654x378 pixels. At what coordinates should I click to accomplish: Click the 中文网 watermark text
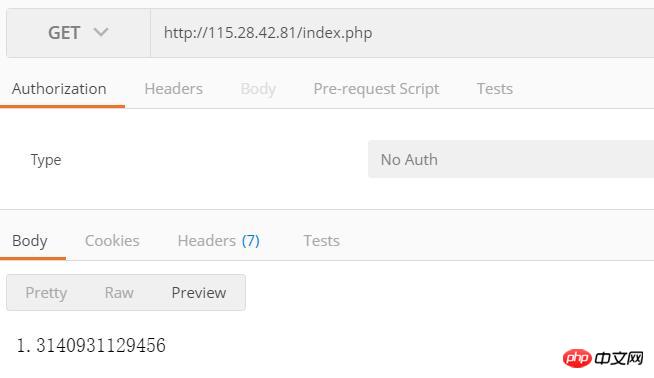click(619, 358)
